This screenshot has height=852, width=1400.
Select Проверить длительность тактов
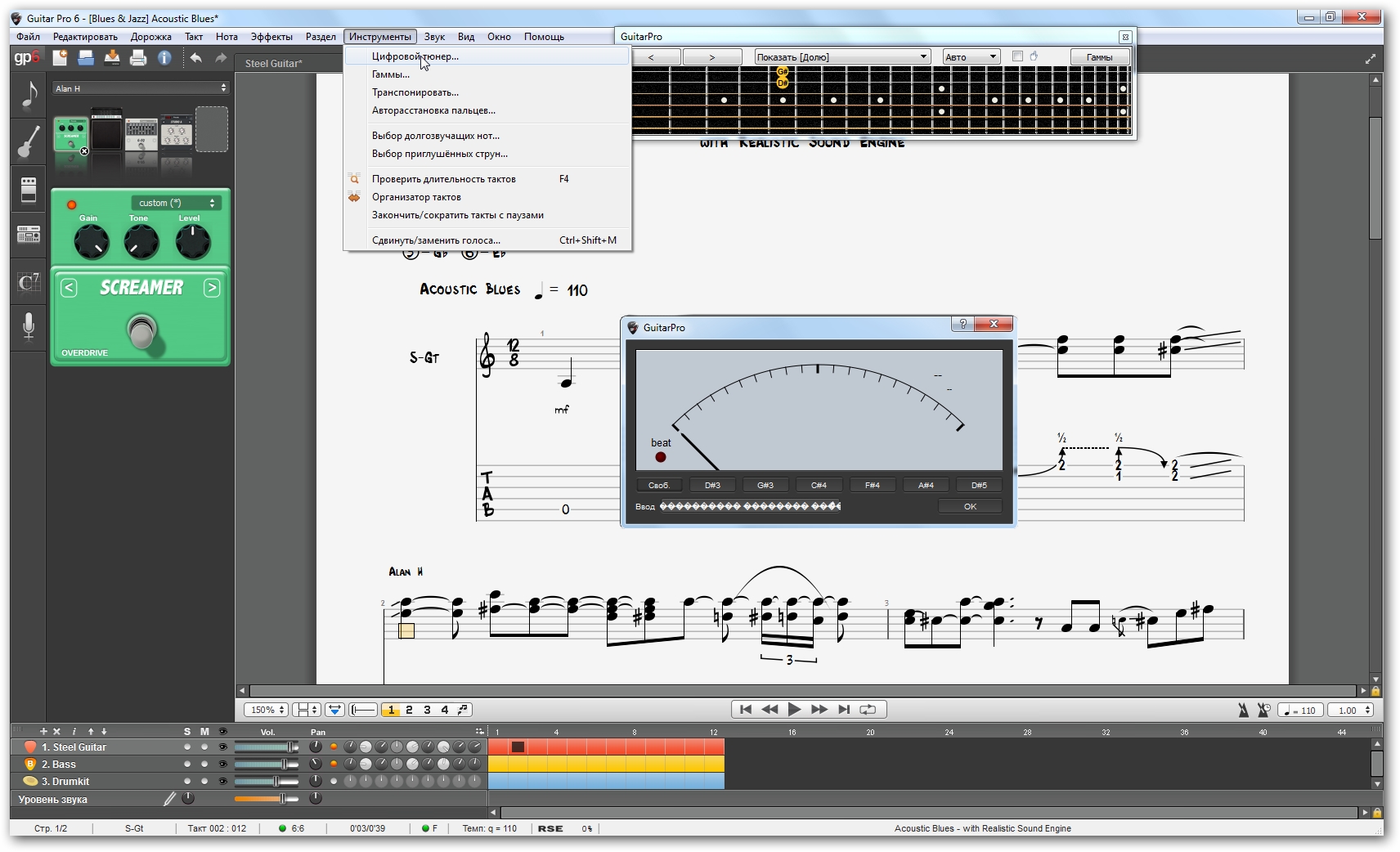pos(487,179)
